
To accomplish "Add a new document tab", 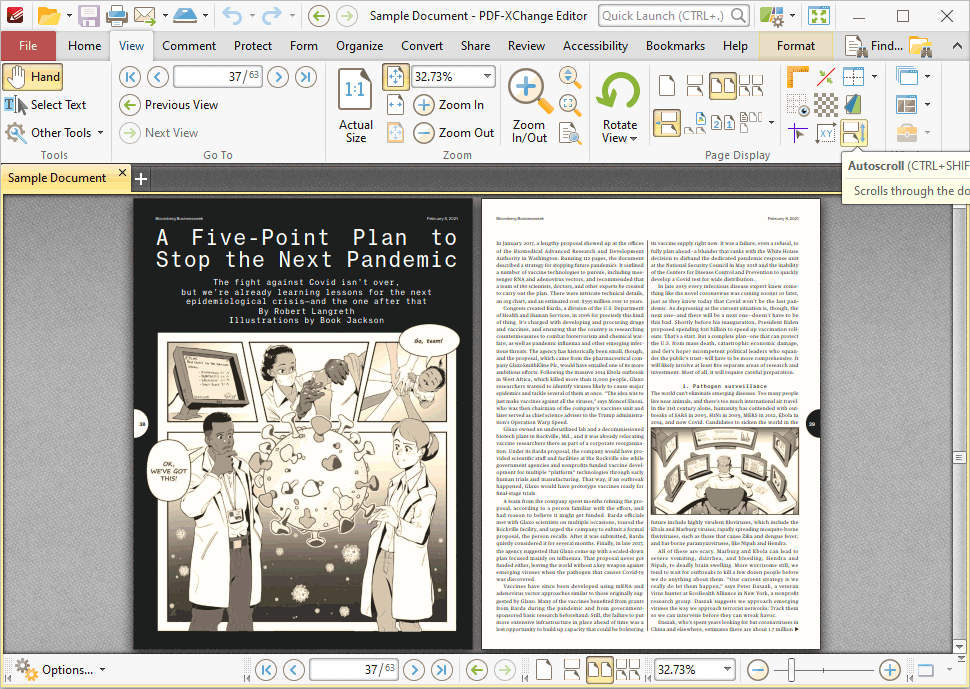I will click(x=141, y=179).
